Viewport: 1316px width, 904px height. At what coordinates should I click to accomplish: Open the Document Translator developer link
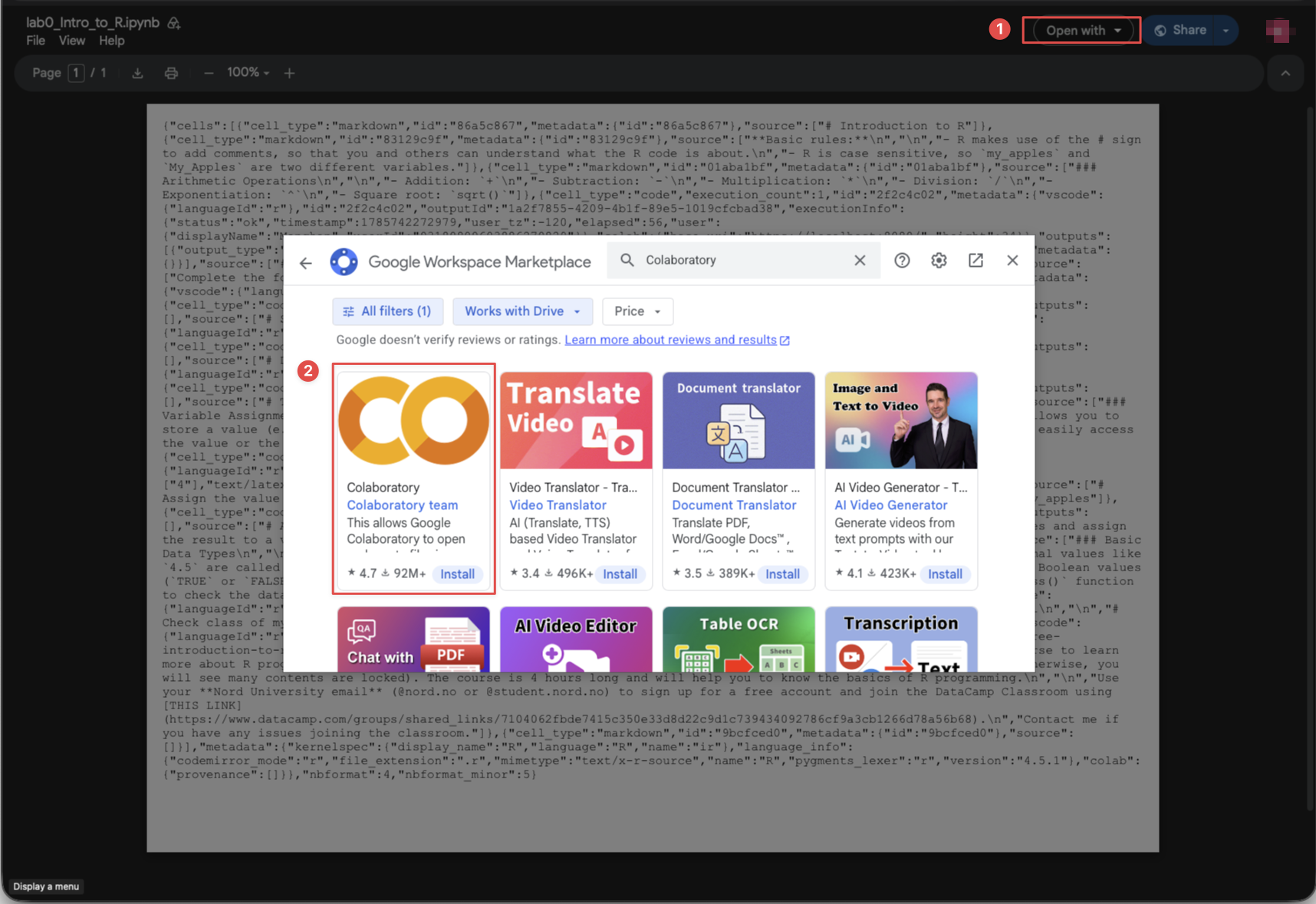tap(734, 505)
